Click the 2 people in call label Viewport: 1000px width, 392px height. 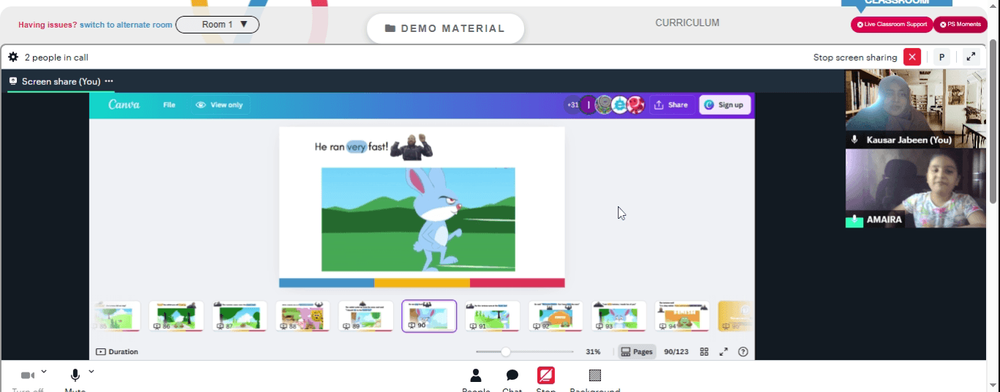[56, 57]
